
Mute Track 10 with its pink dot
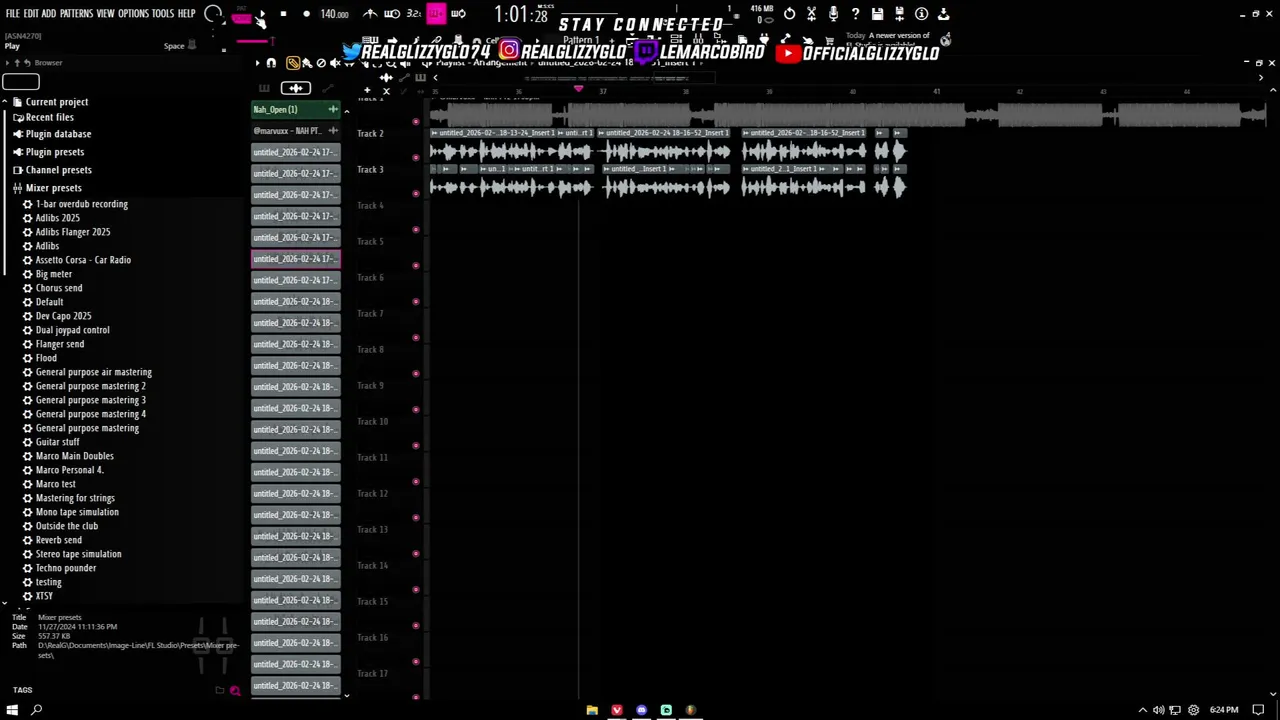click(x=416, y=445)
